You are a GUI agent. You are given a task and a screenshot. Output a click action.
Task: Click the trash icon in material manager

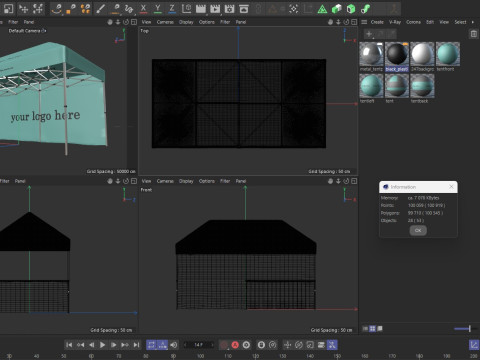[473, 34]
